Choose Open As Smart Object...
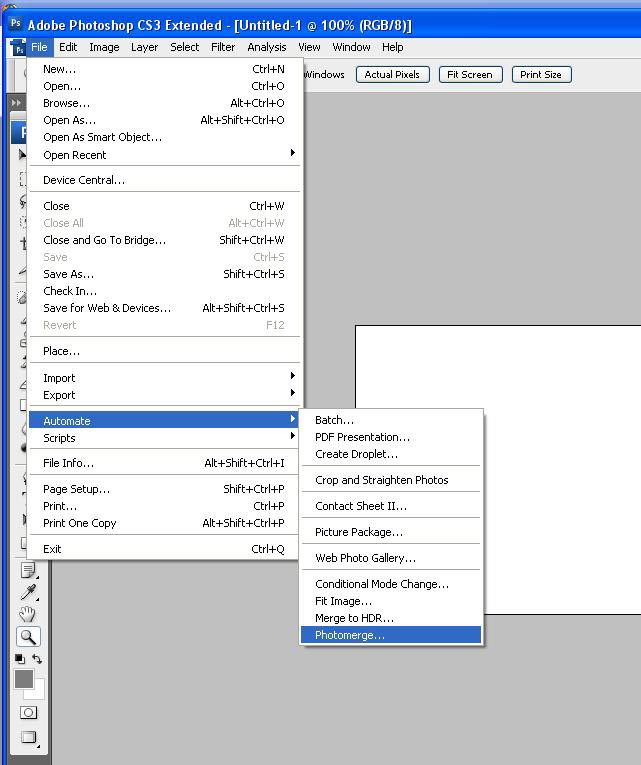This screenshot has height=765, width=641. tap(164, 137)
